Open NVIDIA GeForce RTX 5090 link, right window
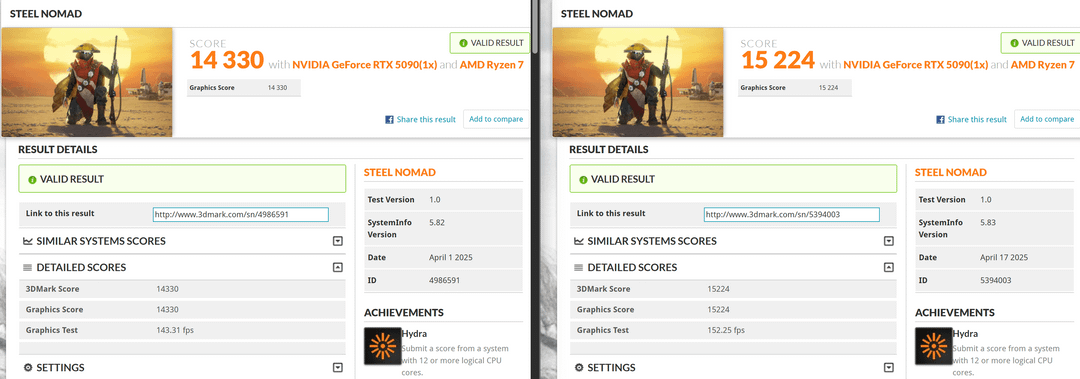 (915, 65)
